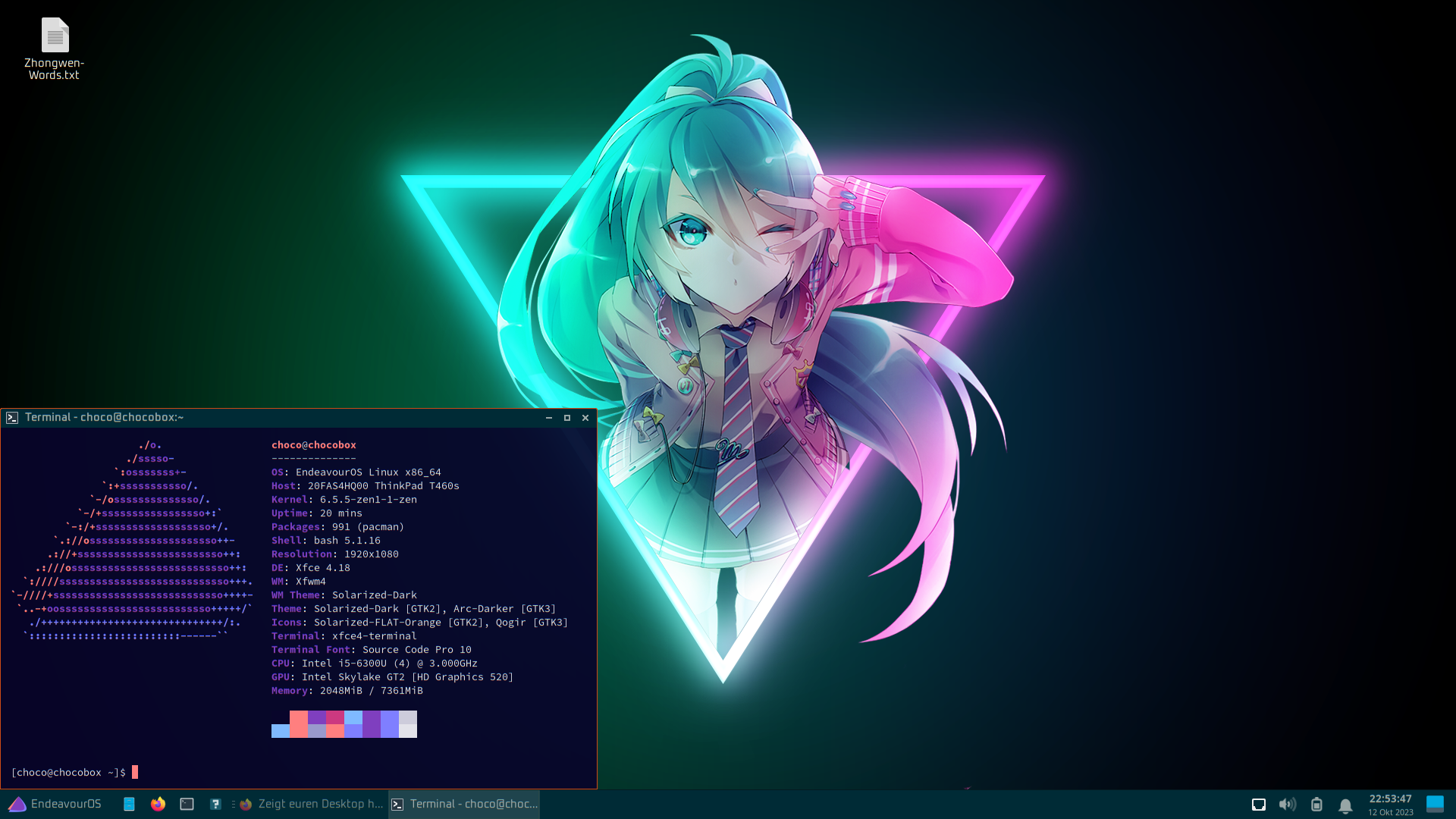Click the clock showing 22:53:47
This screenshot has width=1456, height=819.
[1390, 804]
